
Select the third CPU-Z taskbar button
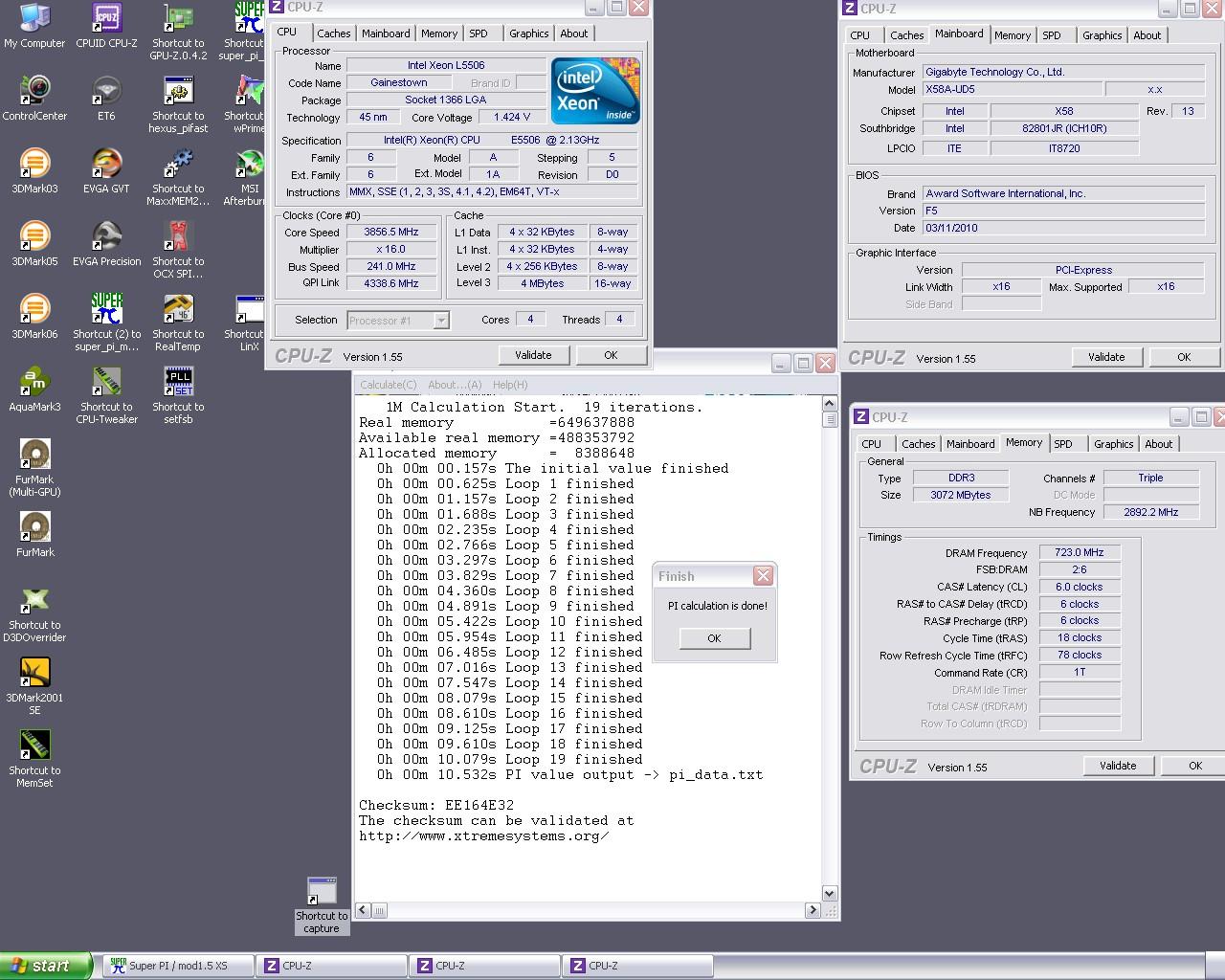click(x=637, y=966)
